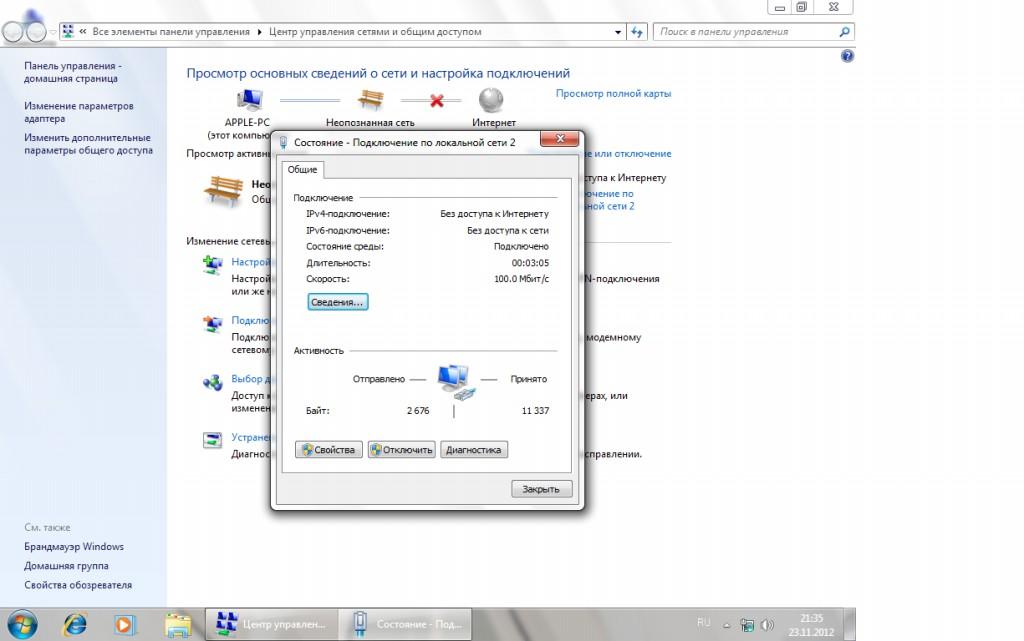
Task: Click the Закрыть button
Action: [541, 489]
